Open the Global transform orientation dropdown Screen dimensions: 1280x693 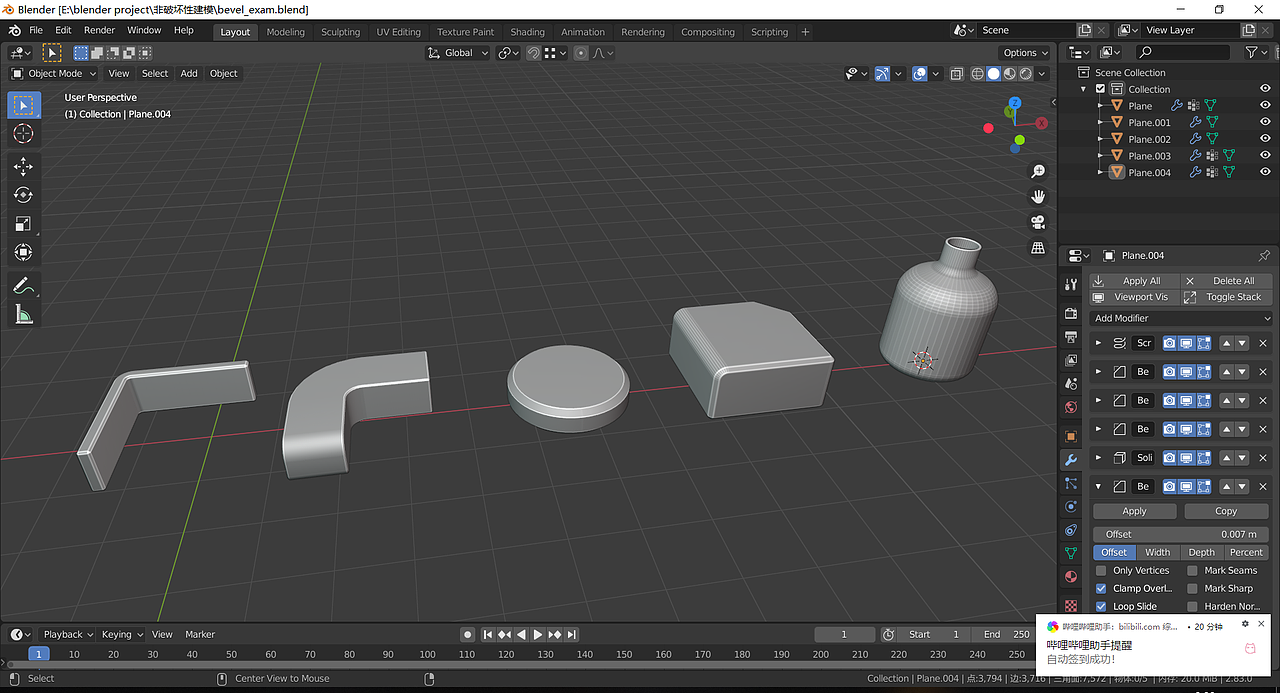click(x=458, y=53)
